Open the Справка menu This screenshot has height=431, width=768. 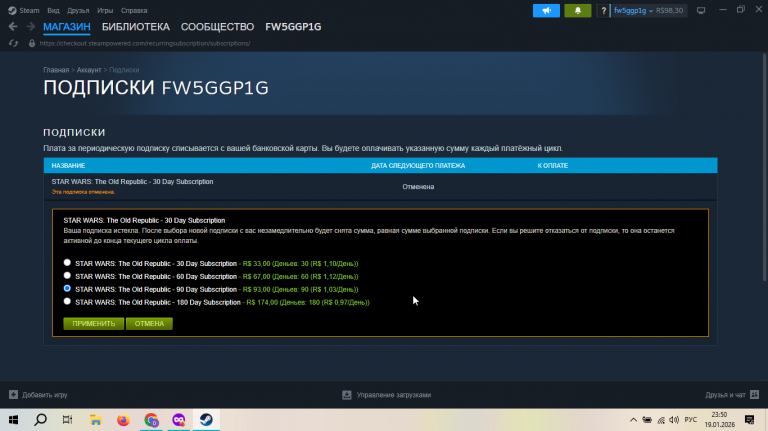[x=134, y=10]
